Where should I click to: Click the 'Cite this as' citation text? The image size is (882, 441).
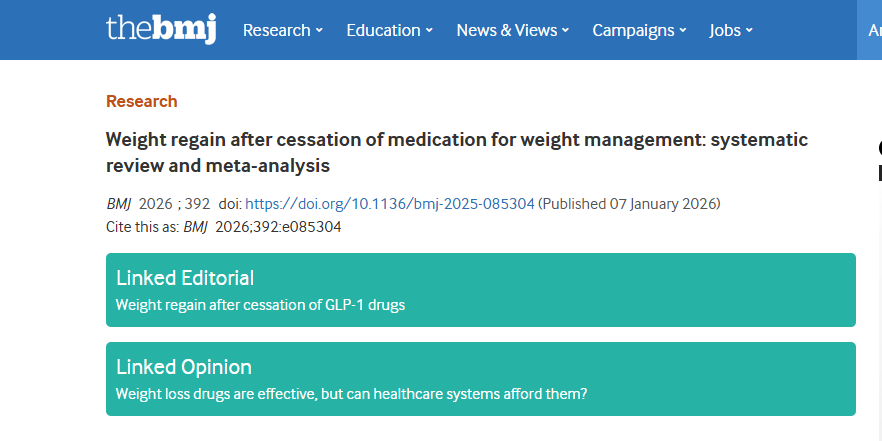pyautogui.click(x=224, y=227)
